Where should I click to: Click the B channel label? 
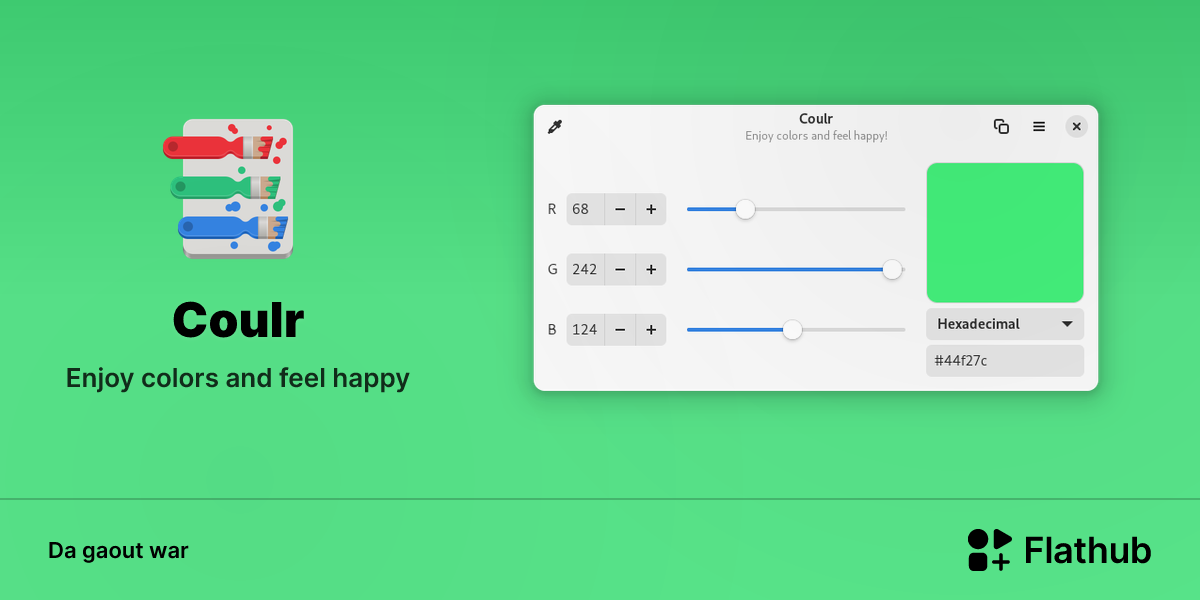pos(552,329)
